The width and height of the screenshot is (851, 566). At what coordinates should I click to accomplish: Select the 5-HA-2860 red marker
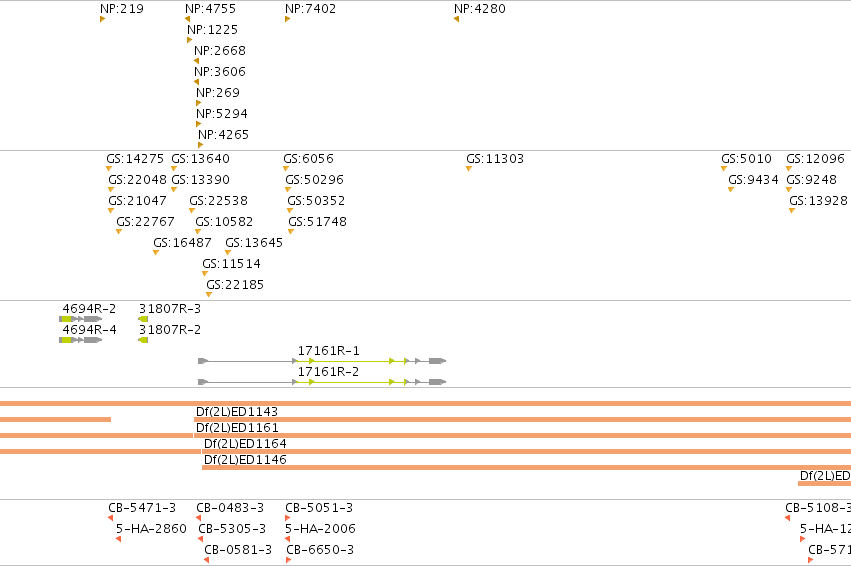coord(118,539)
